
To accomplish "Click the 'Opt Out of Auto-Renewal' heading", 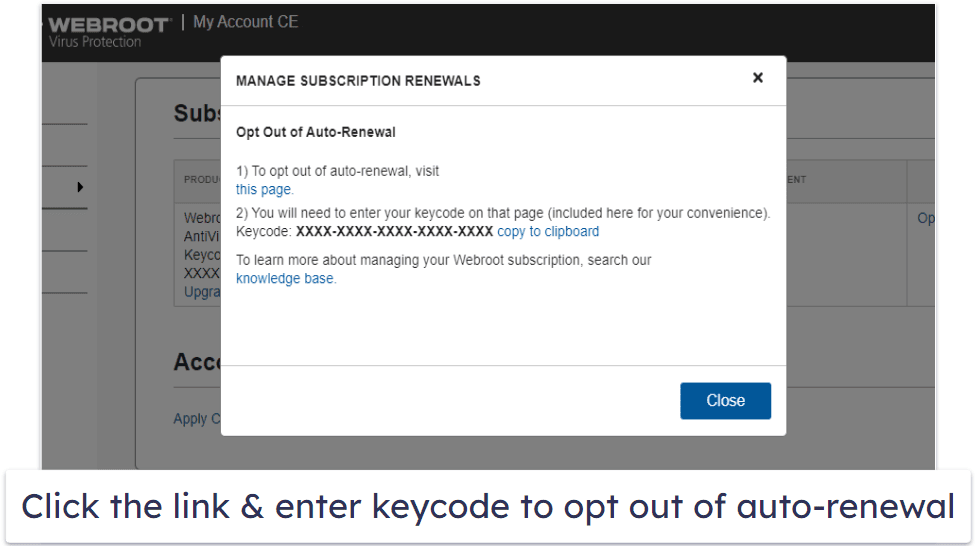I will coord(316,132).
